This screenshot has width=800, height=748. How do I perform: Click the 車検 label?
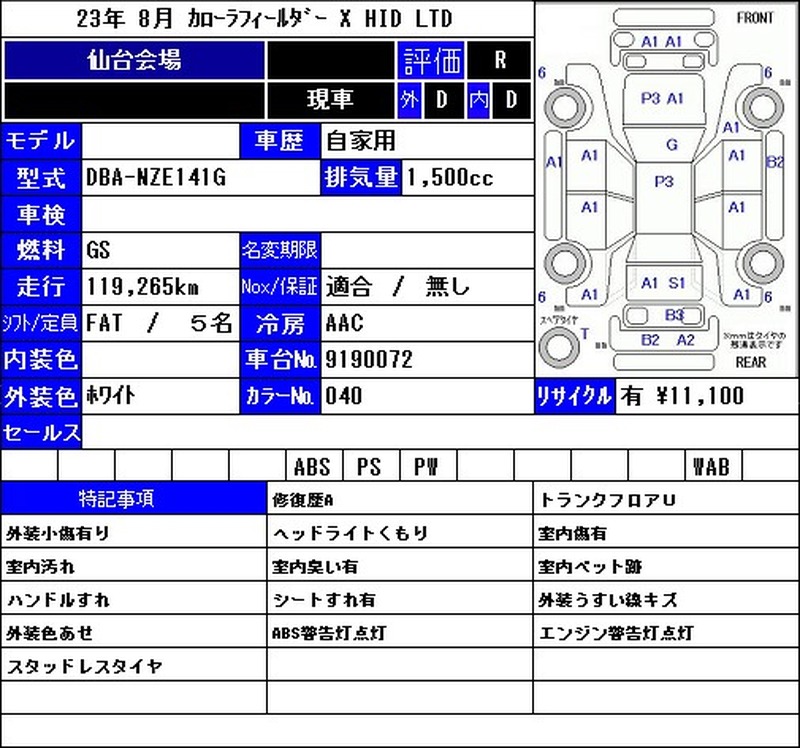(41, 214)
